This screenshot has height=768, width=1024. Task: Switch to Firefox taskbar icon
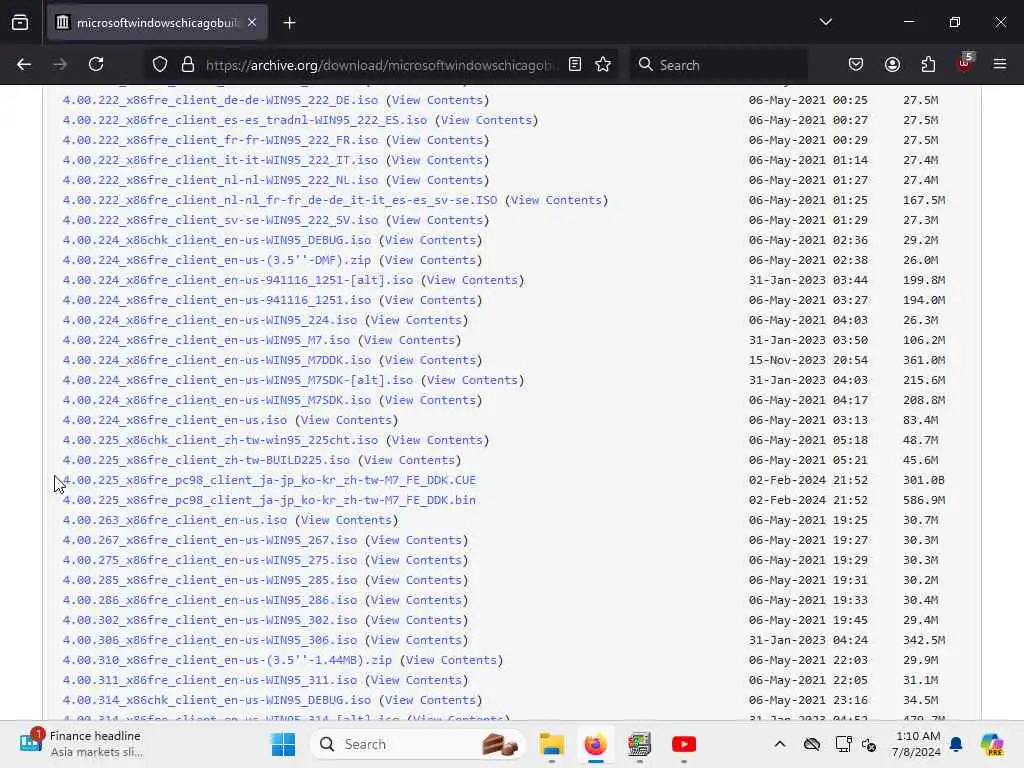tap(596, 744)
